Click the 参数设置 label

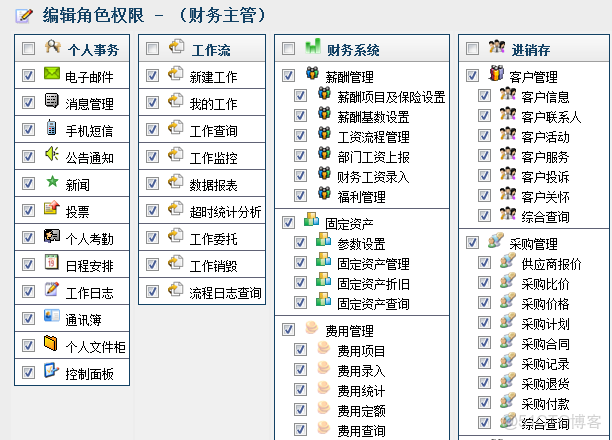(362, 244)
